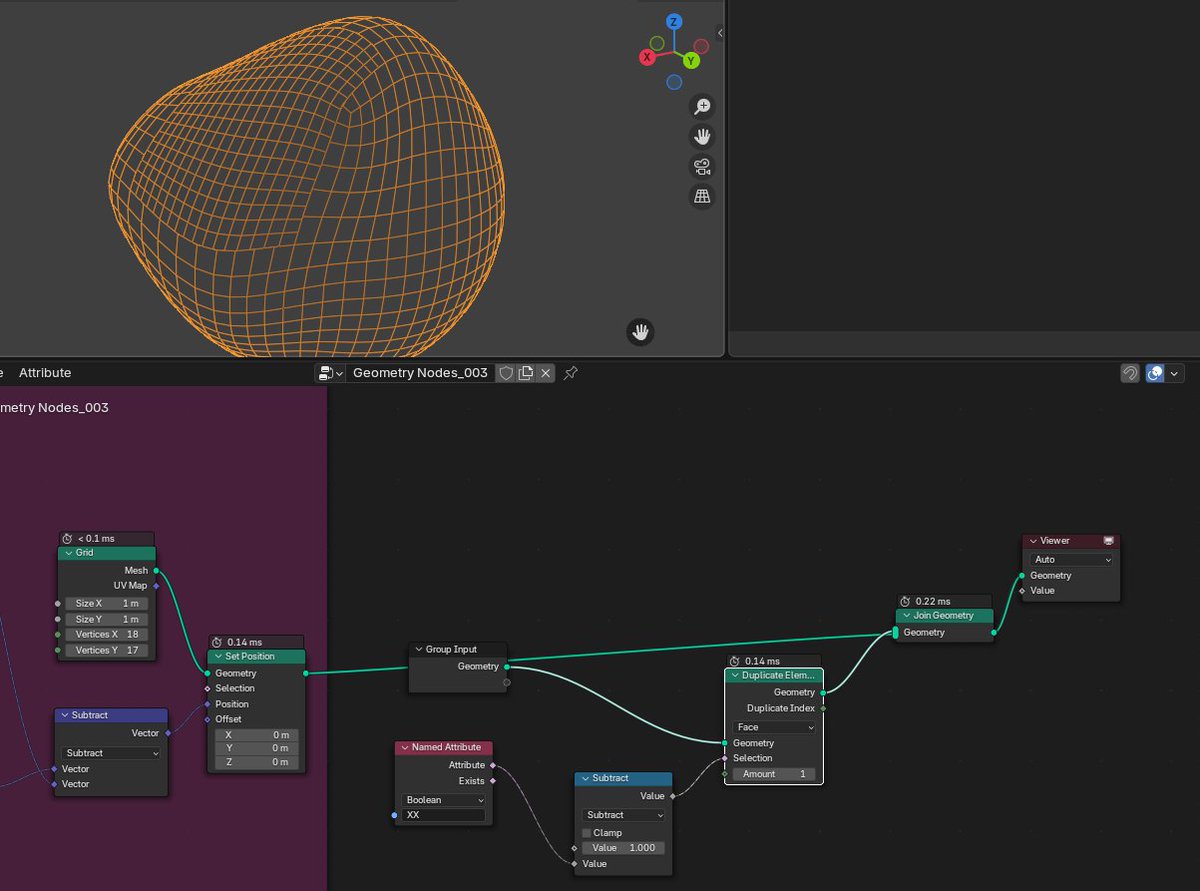This screenshot has height=891, width=1200.
Task: Select the math Subtract node header
Action: [623, 778]
